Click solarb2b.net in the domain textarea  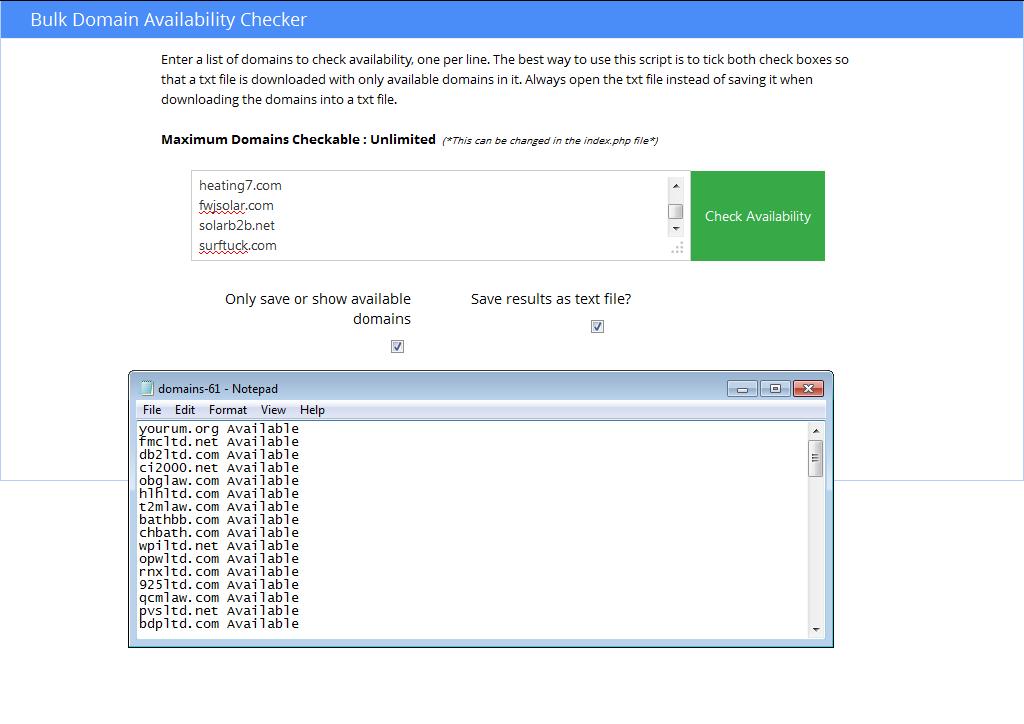pyautogui.click(x=237, y=226)
